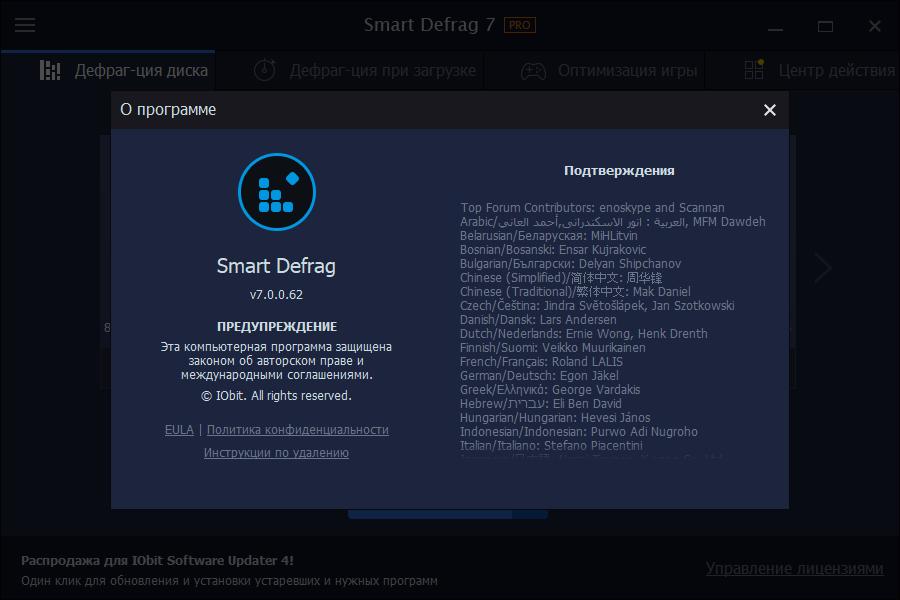Open the EULA link
The width and height of the screenshot is (900, 600).
coord(179,429)
